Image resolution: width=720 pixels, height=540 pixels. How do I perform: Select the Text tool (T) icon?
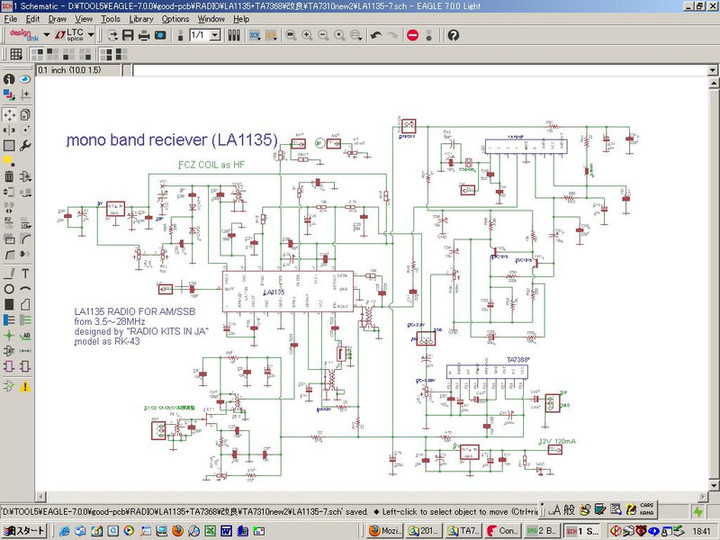coord(25,273)
